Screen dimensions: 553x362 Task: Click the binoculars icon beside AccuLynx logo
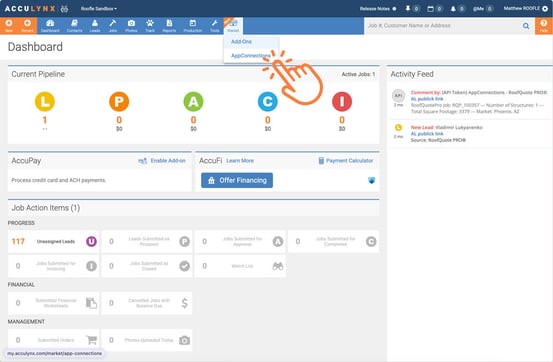(64, 9)
